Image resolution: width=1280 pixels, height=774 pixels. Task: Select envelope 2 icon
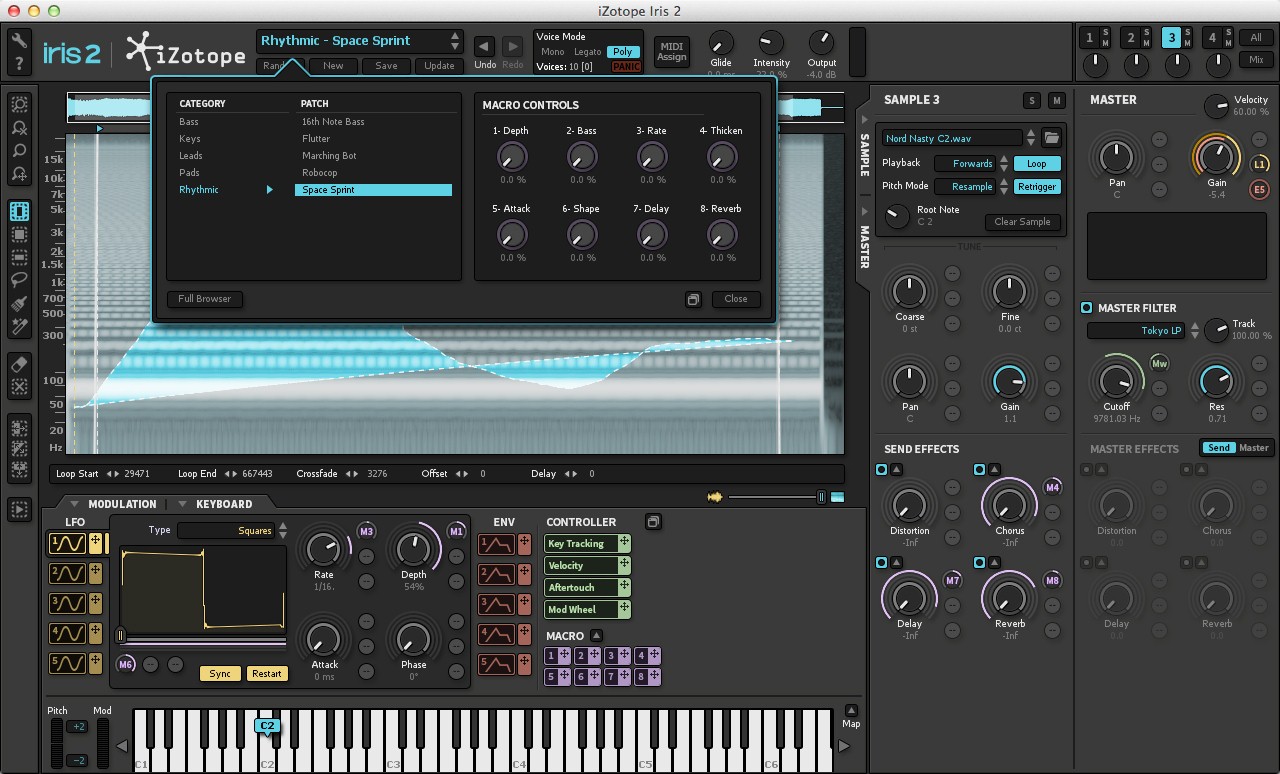(497, 574)
